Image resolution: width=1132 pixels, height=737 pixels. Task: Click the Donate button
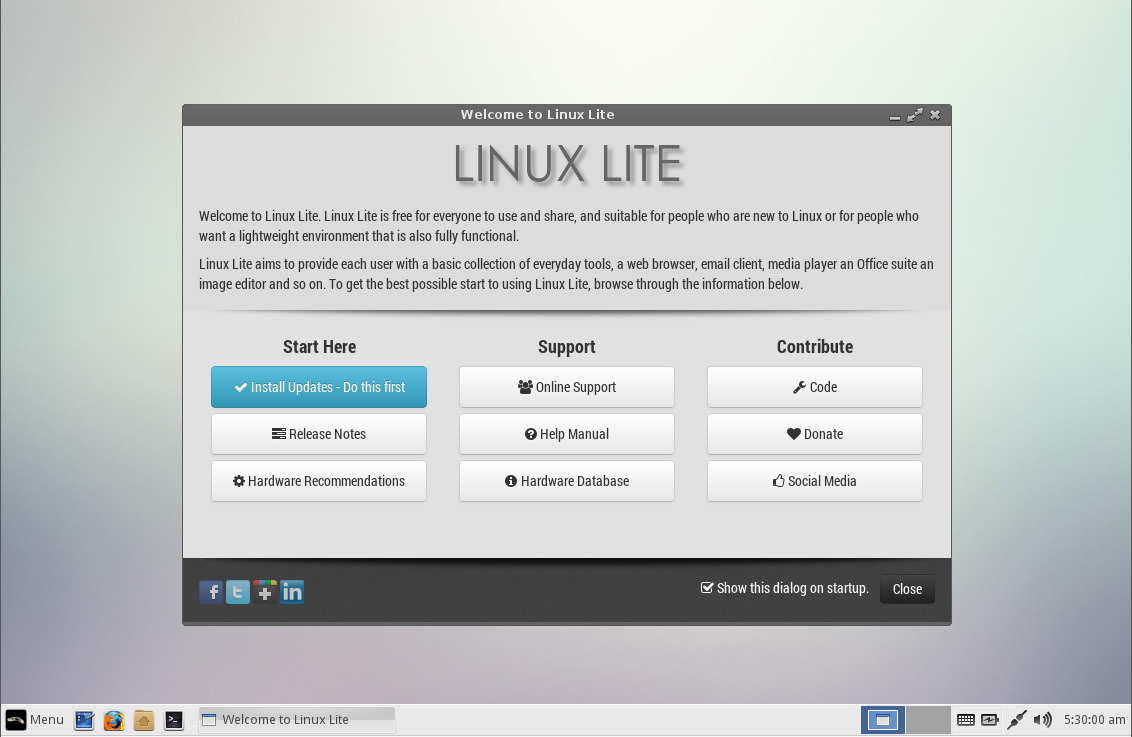tap(815, 434)
